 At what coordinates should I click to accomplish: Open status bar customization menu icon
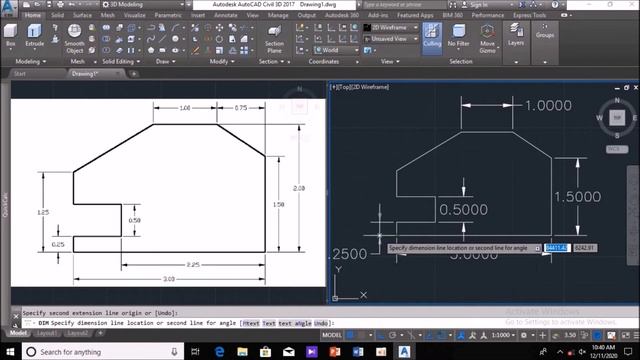tap(635, 335)
